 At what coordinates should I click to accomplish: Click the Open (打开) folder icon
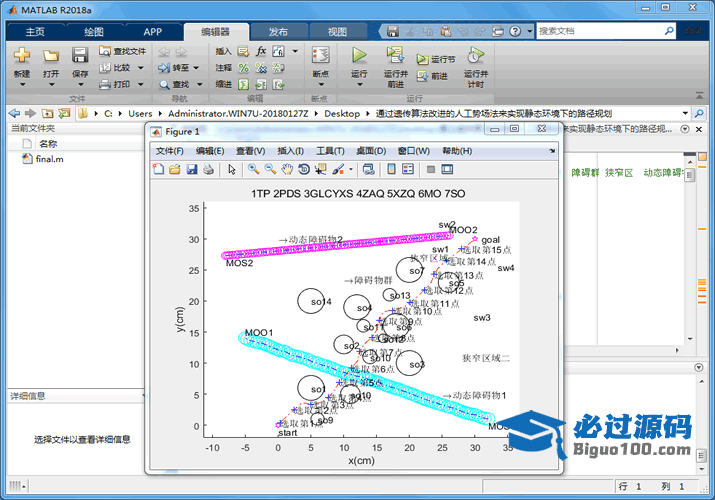51,56
